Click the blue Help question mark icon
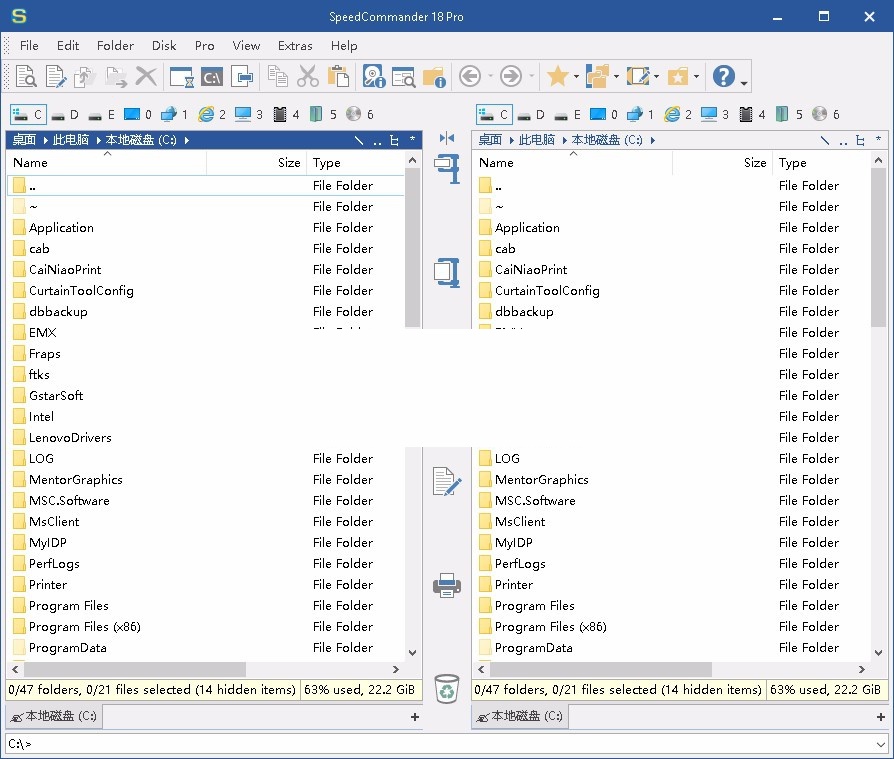 pos(723,76)
